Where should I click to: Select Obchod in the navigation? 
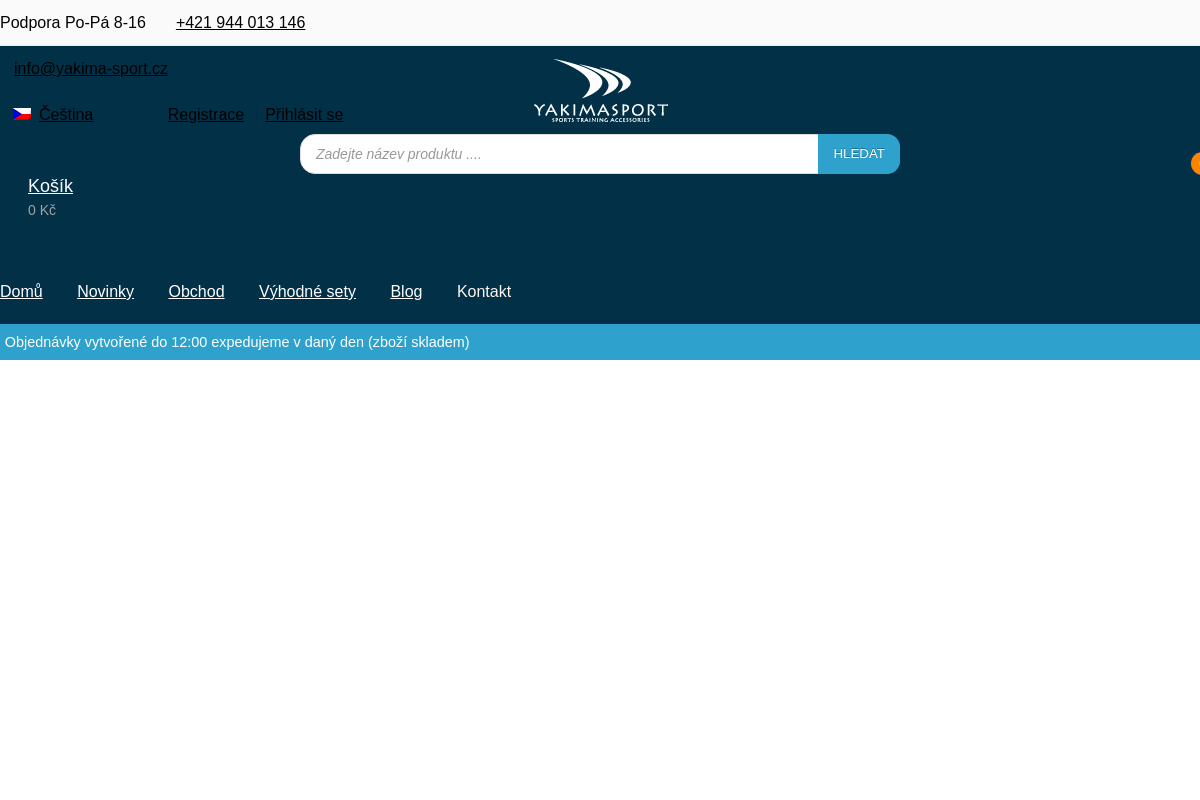(196, 291)
